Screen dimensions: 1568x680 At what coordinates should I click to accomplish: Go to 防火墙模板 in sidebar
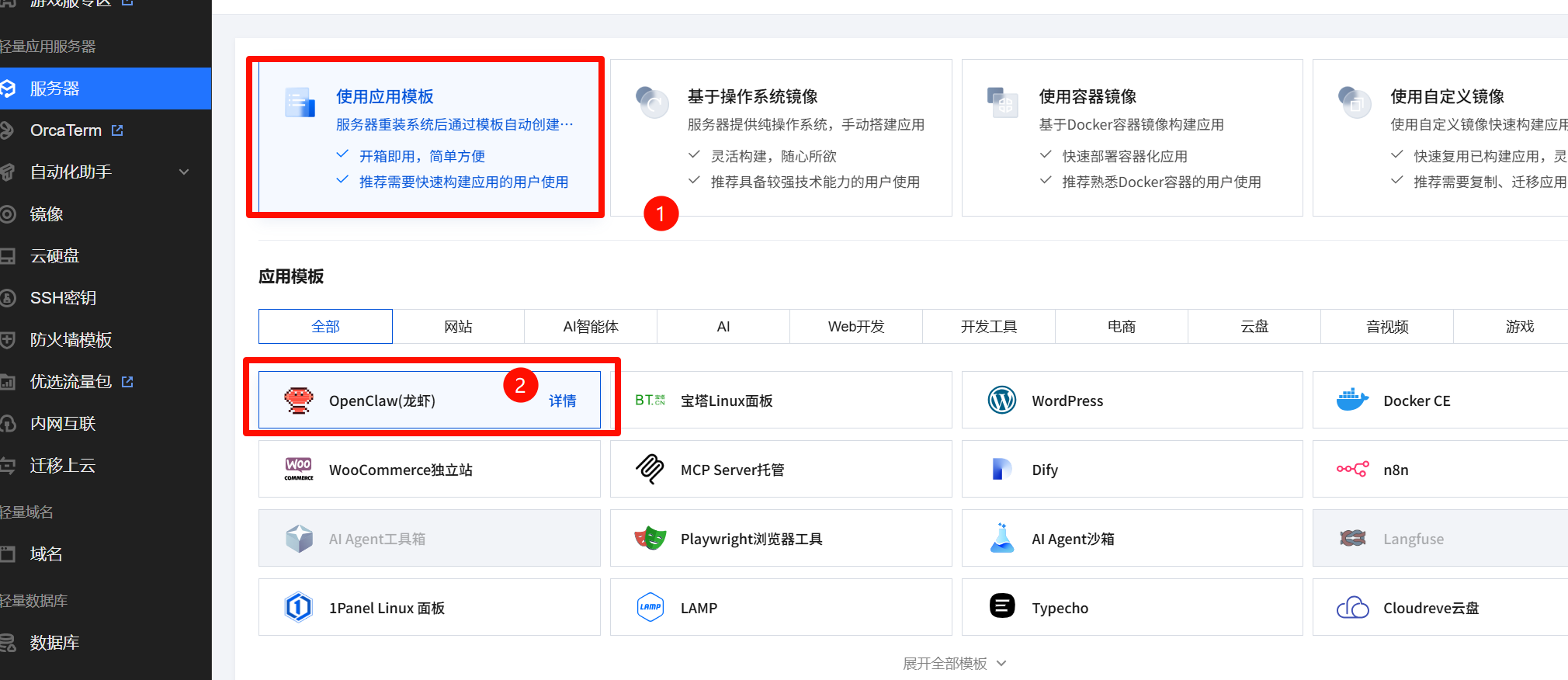(x=71, y=340)
